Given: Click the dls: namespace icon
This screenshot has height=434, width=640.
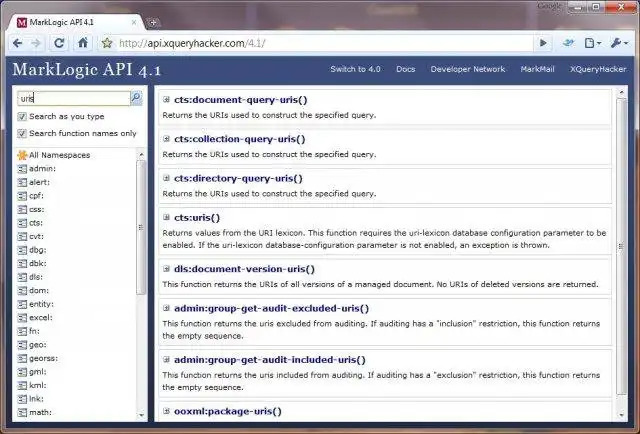Looking at the screenshot, I should pos(22,277).
